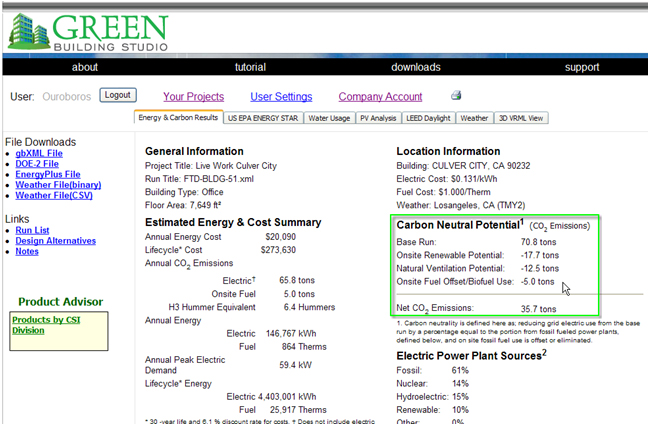
Task: Switch to the US EPA ENERGY STAR tab
Action: click(x=263, y=118)
